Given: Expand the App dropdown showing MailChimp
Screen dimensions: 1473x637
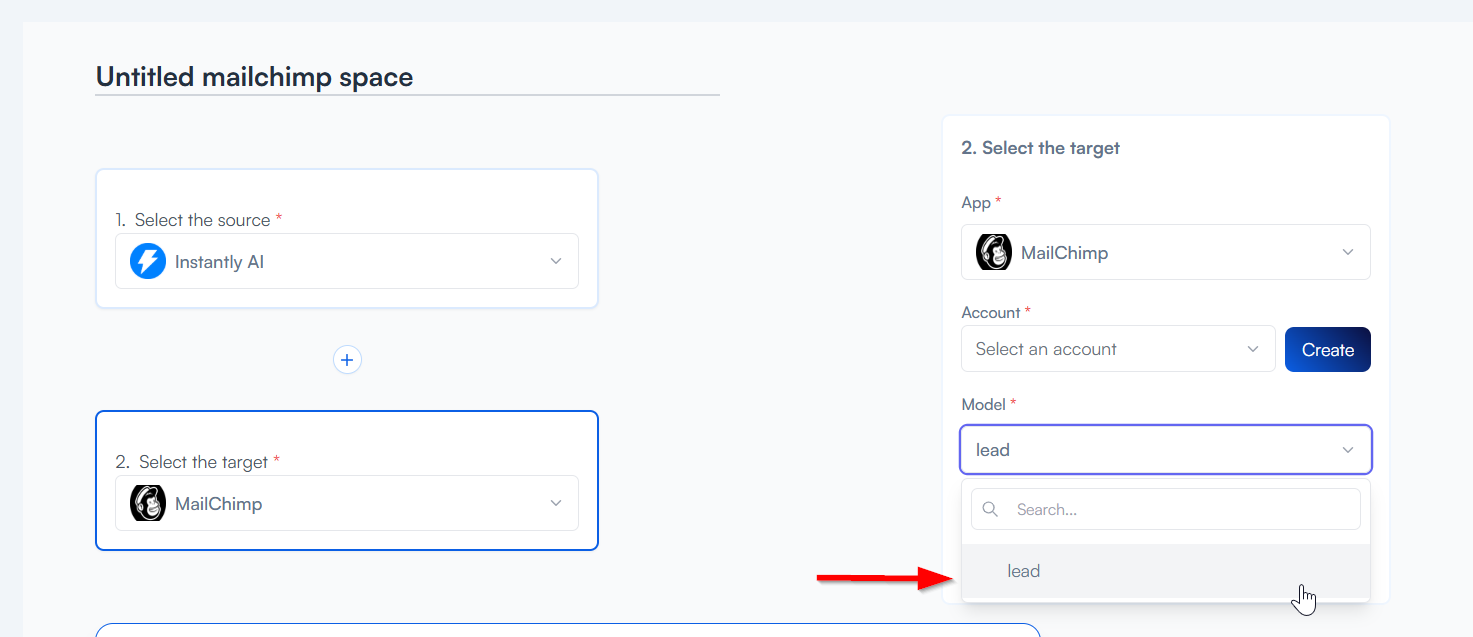Looking at the screenshot, I should click(x=1165, y=253).
